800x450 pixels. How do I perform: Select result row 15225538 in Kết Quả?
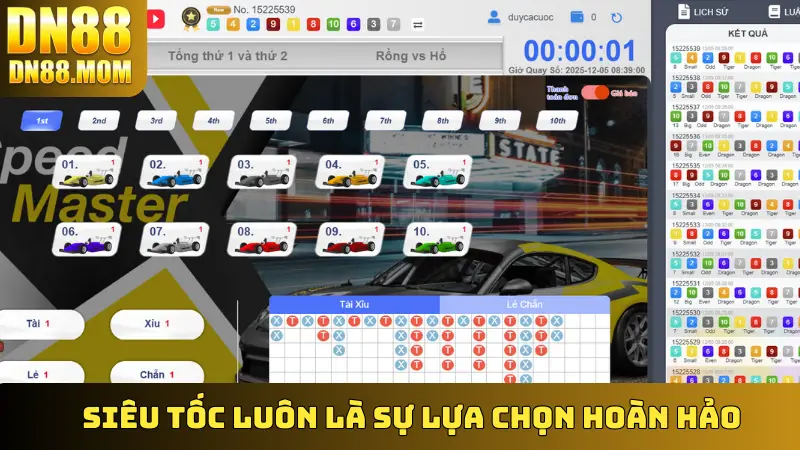(733, 88)
